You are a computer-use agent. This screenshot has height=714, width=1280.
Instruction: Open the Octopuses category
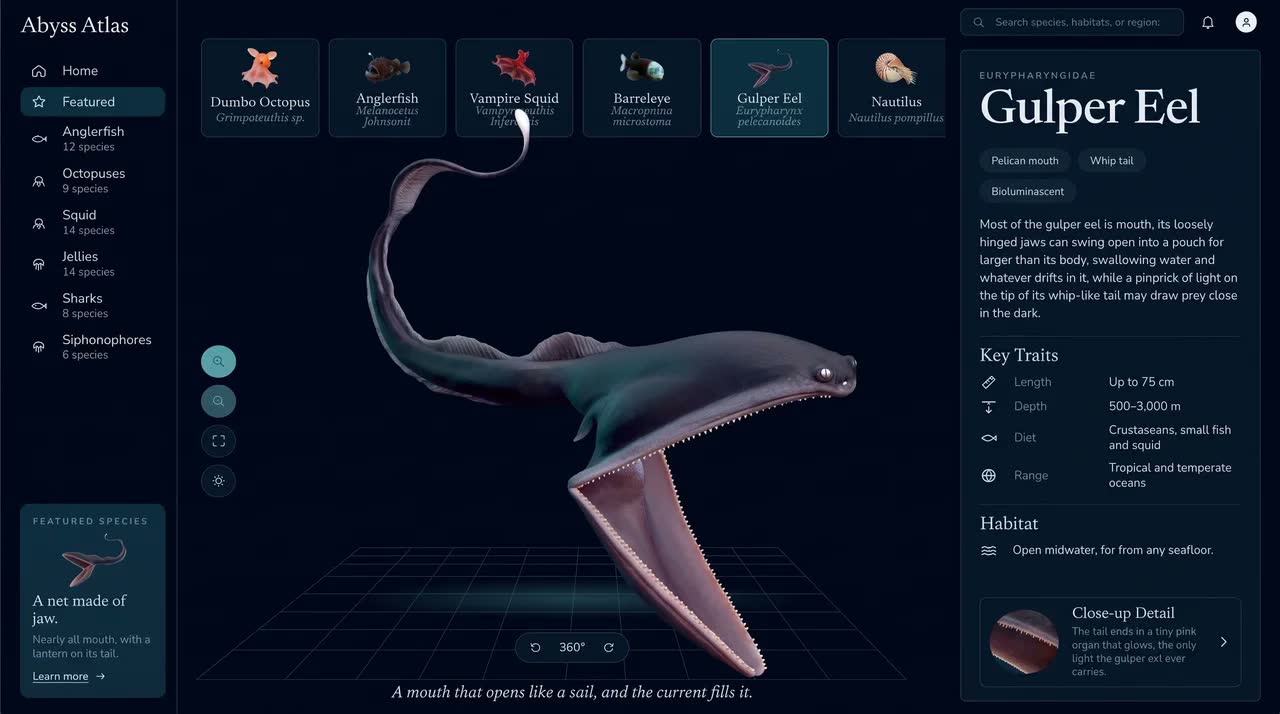[x=93, y=180]
